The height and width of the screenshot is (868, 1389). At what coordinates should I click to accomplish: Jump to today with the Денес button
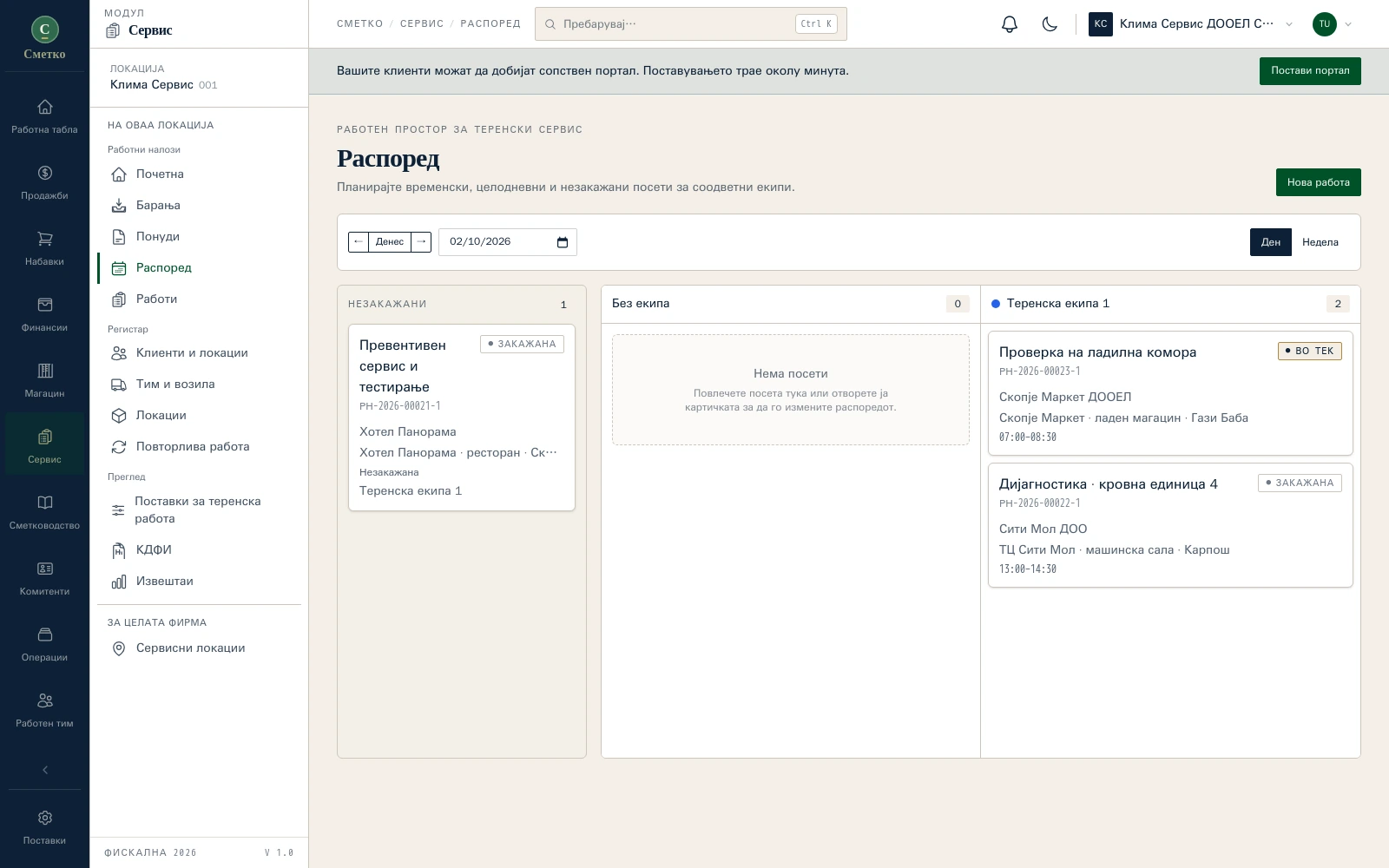click(x=390, y=242)
